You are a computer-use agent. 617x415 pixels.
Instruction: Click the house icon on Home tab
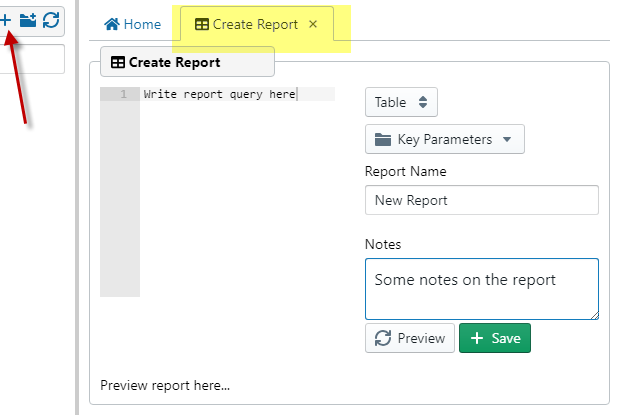112,24
